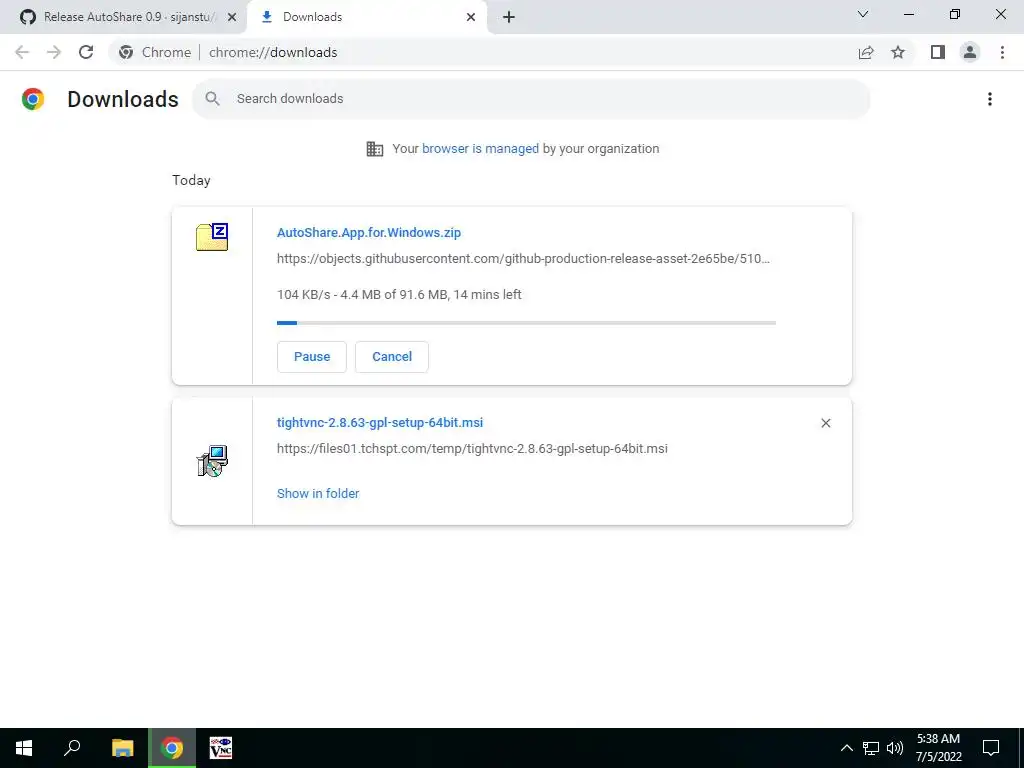
Task: Click the AutoShare download progress bar
Action: coord(526,323)
